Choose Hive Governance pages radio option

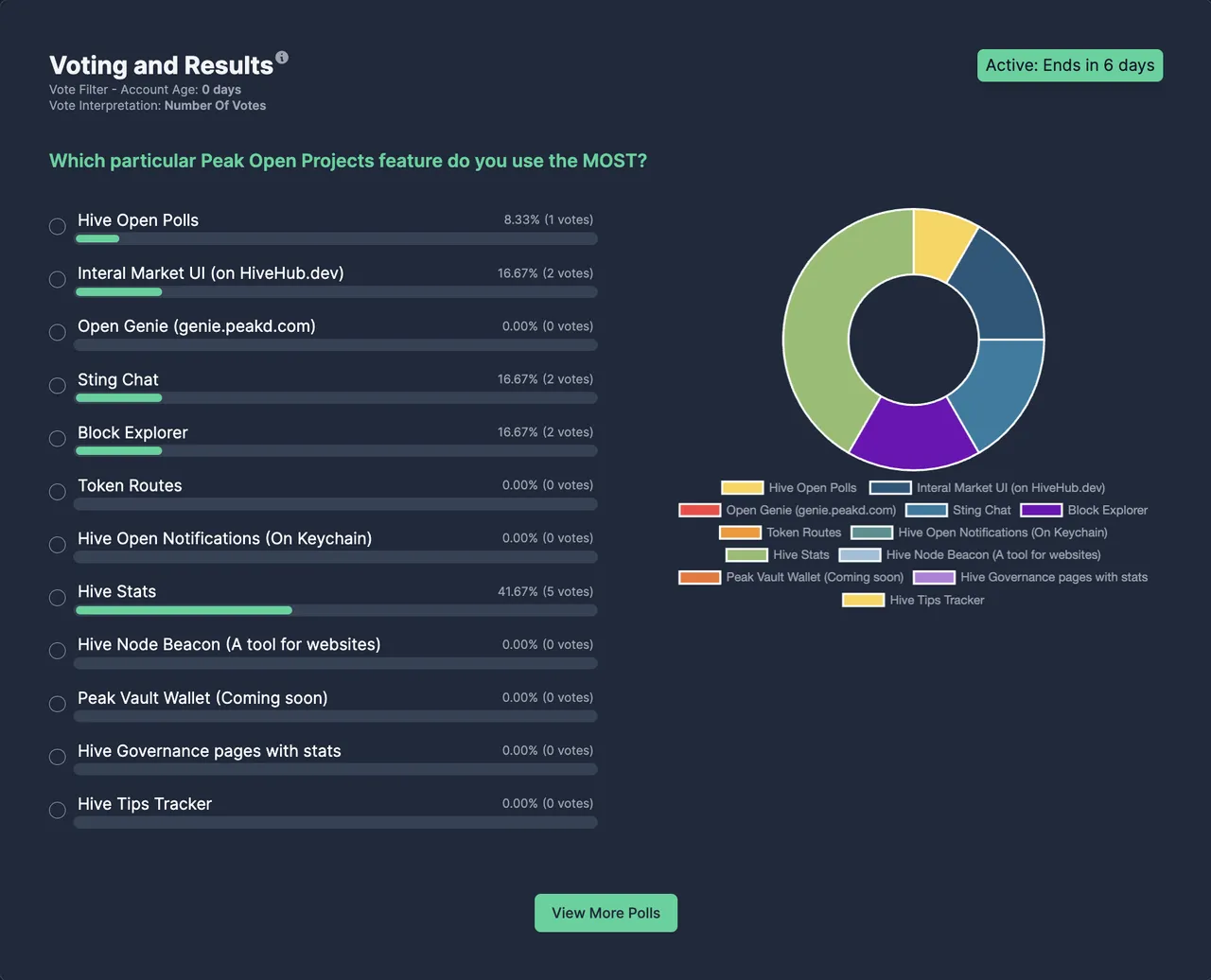point(58,757)
